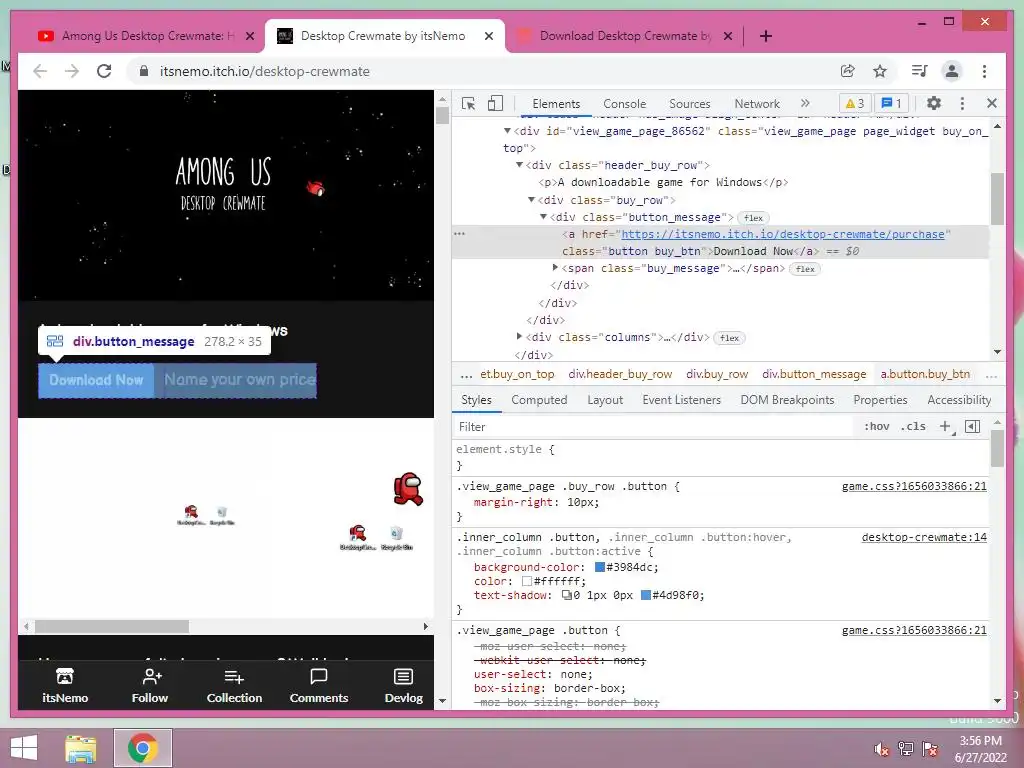Activate the inspect element picker icon

click(468, 103)
